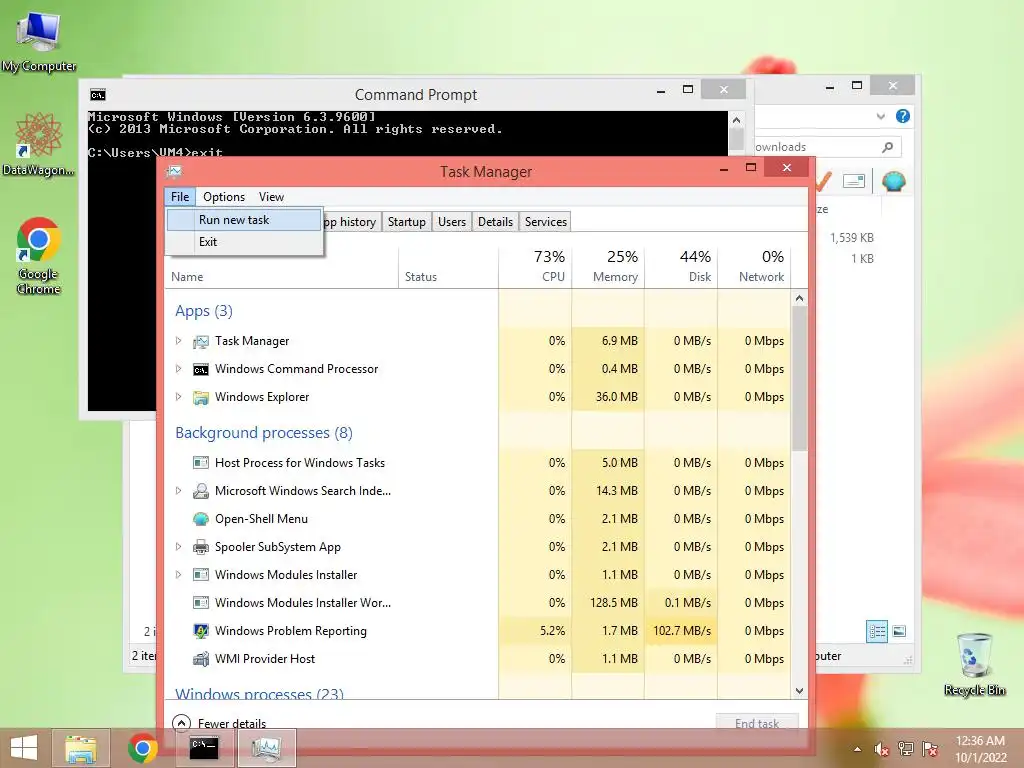Switch to Startup tab

[406, 222]
